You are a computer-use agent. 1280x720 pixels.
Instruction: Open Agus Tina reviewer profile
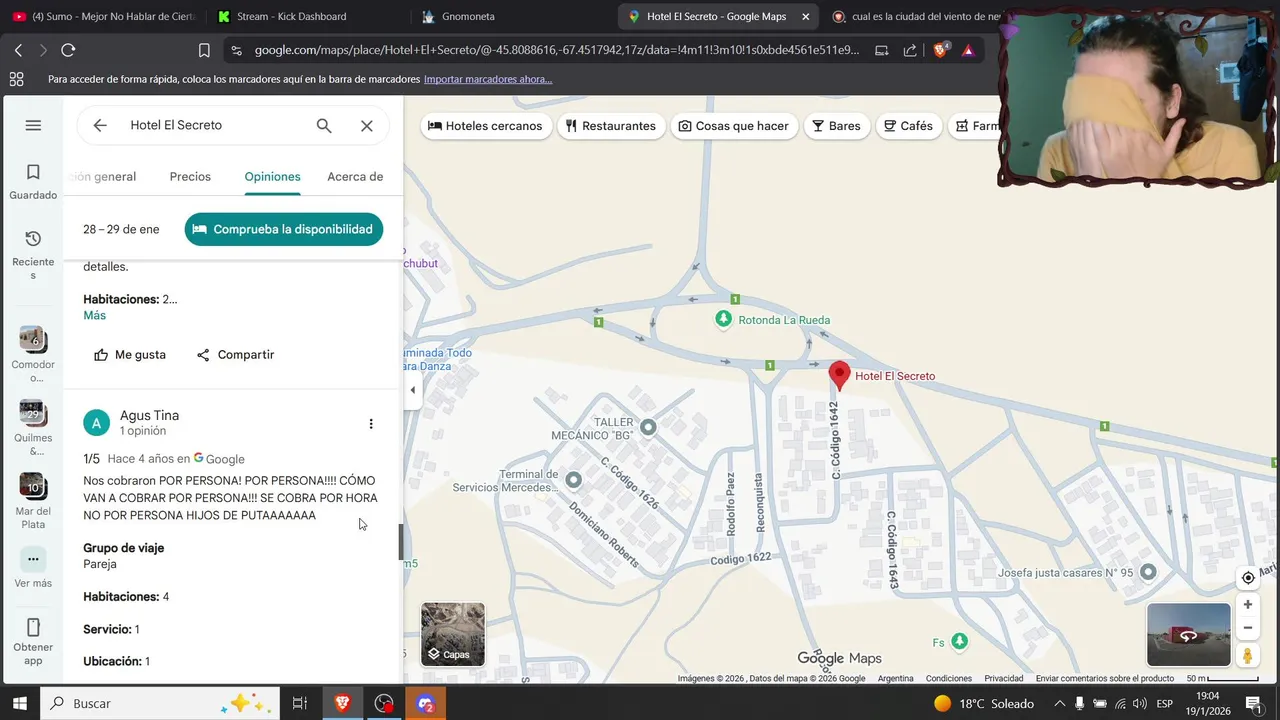coord(149,416)
